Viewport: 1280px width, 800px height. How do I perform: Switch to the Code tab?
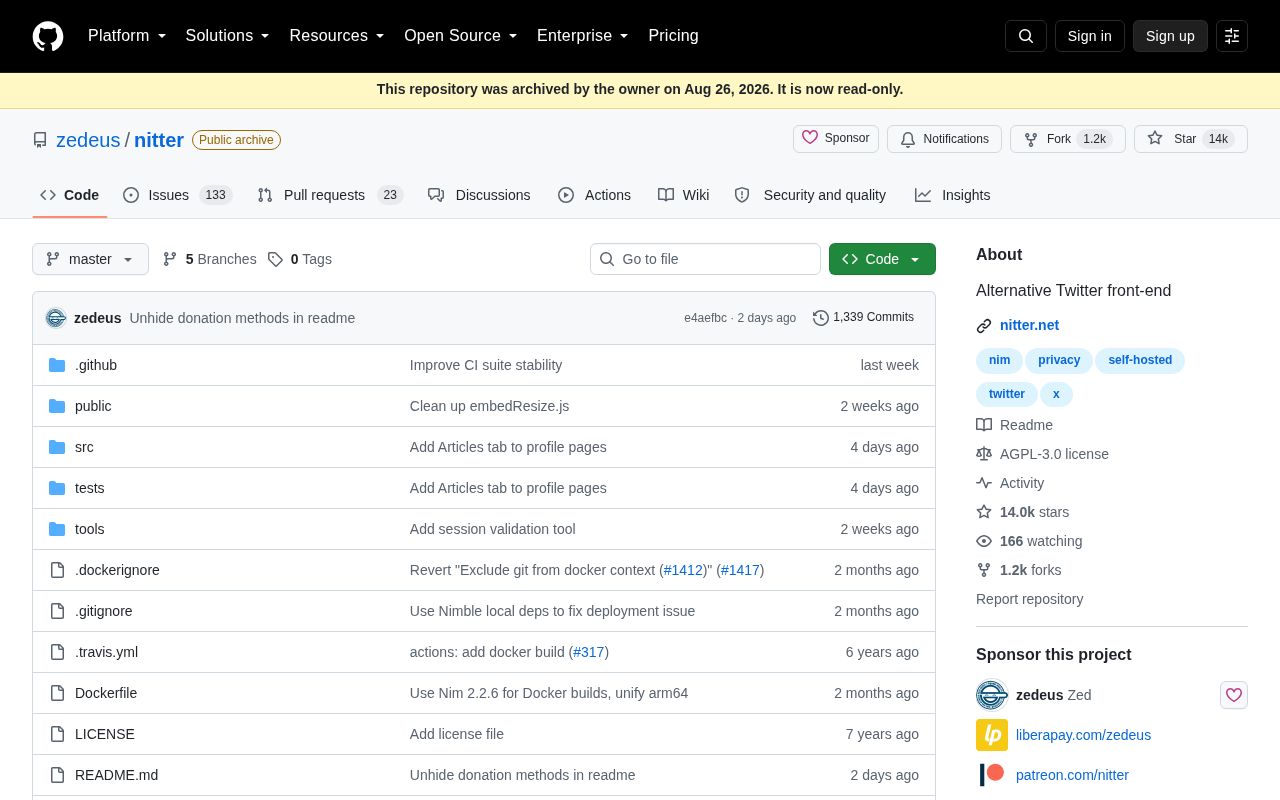pos(70,195)
